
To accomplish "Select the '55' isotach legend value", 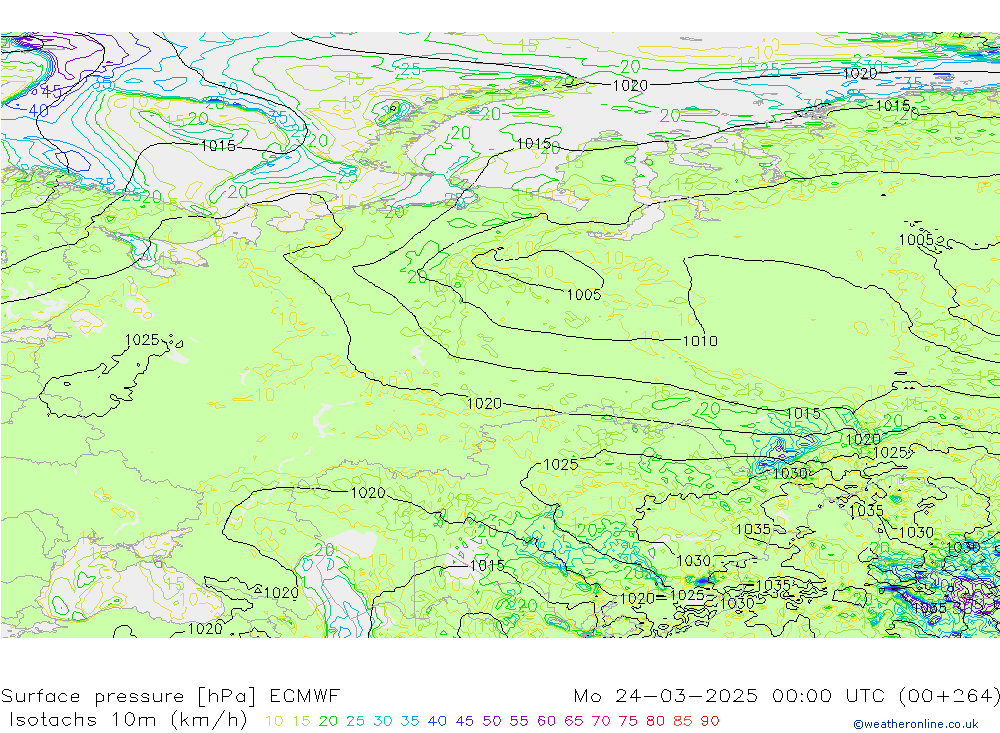I will tap(519, 721).
